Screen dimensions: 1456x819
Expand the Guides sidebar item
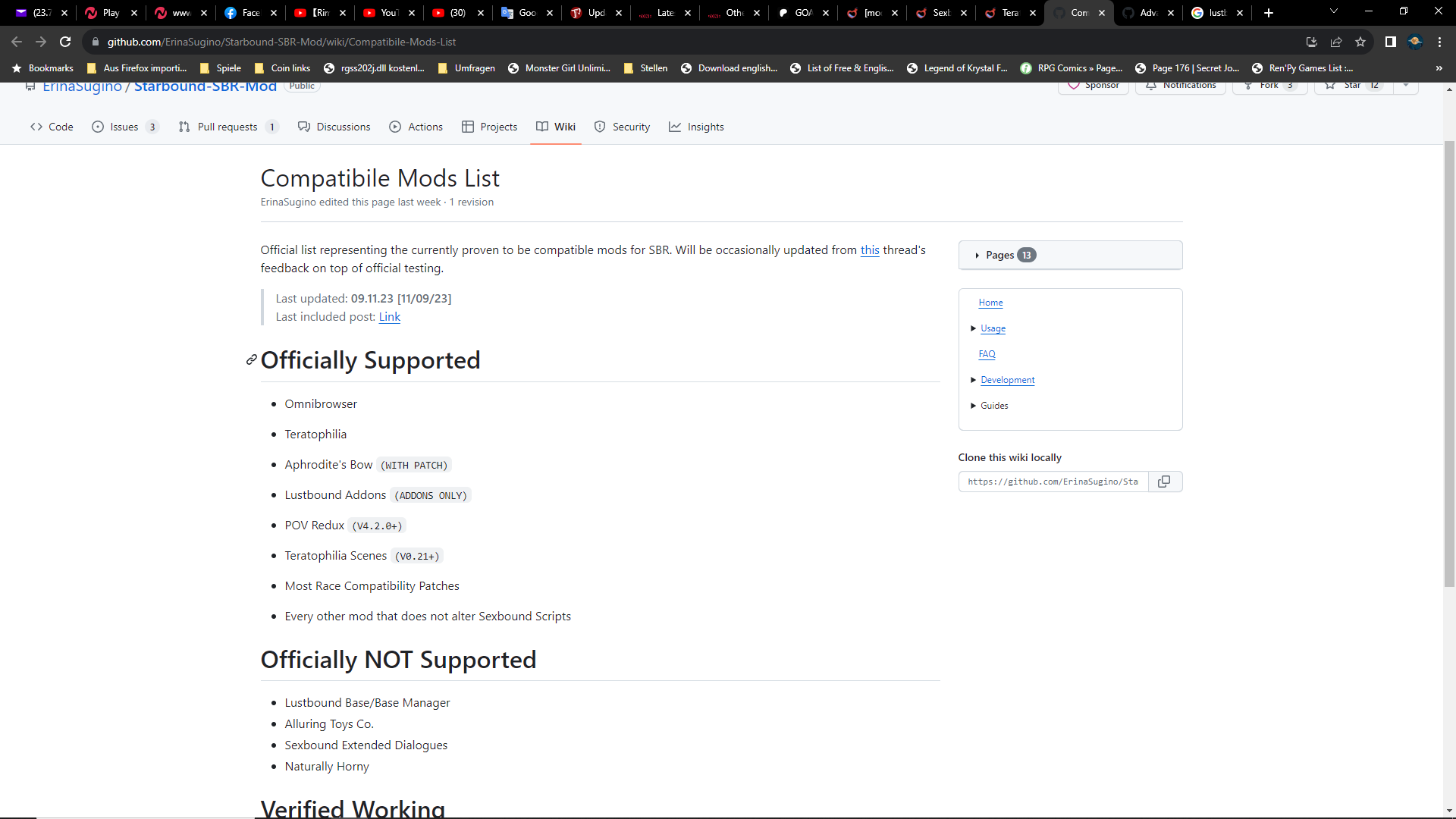[973, 406]
